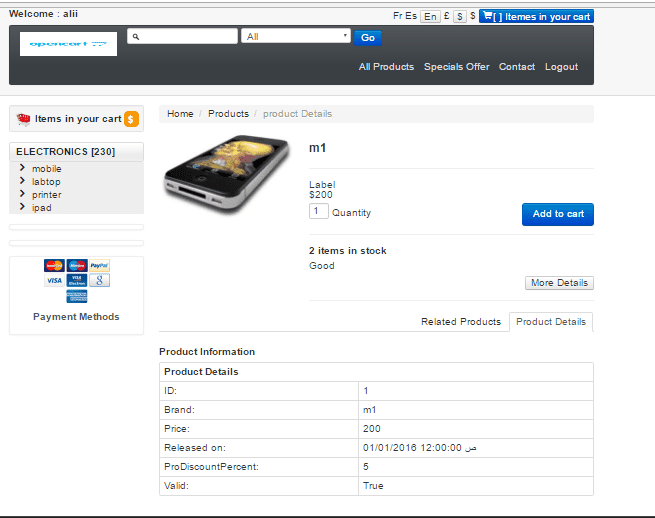
Task: Click Add to cart button
Action: coord(558,214)
